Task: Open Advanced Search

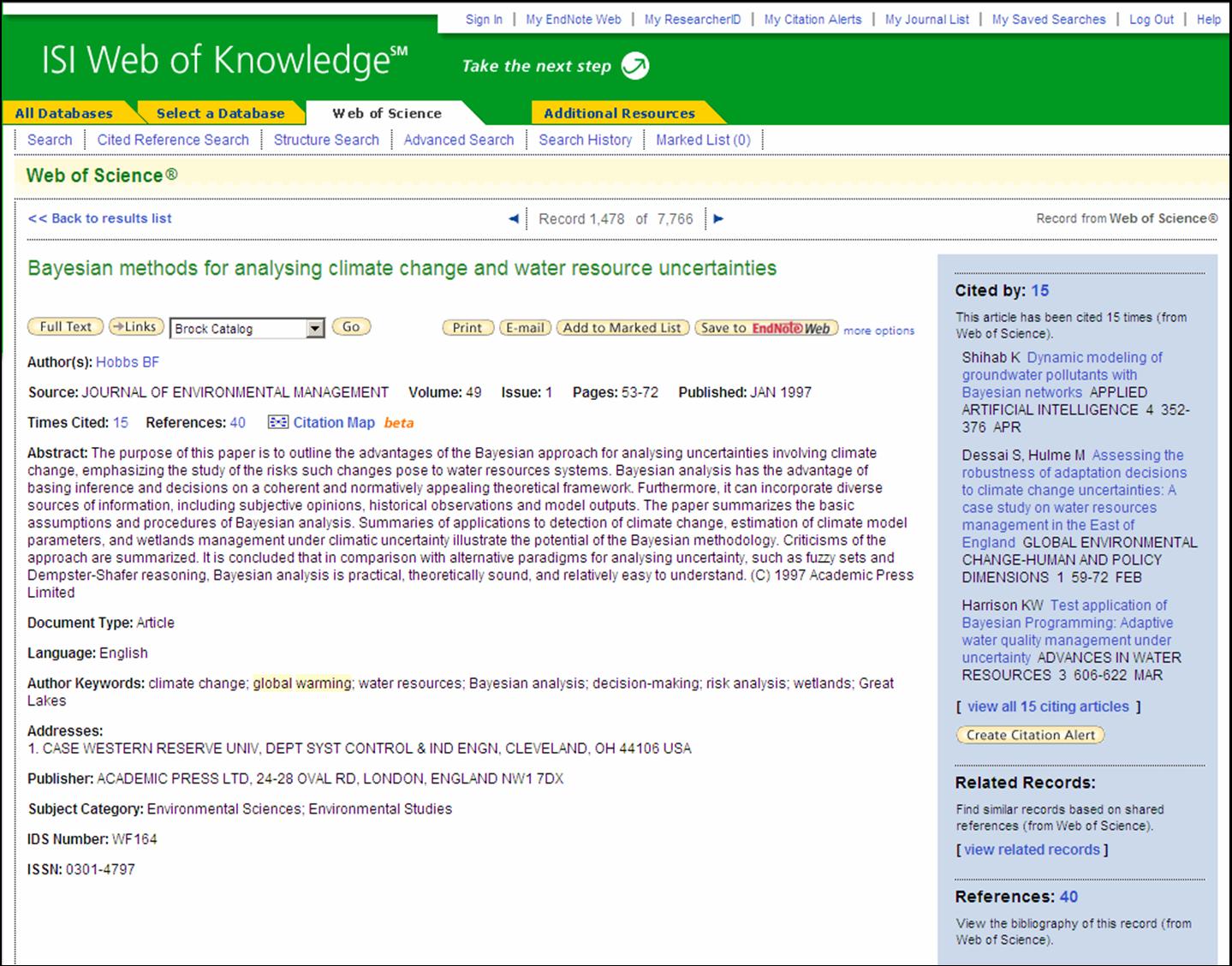Action: coord(459,140)
